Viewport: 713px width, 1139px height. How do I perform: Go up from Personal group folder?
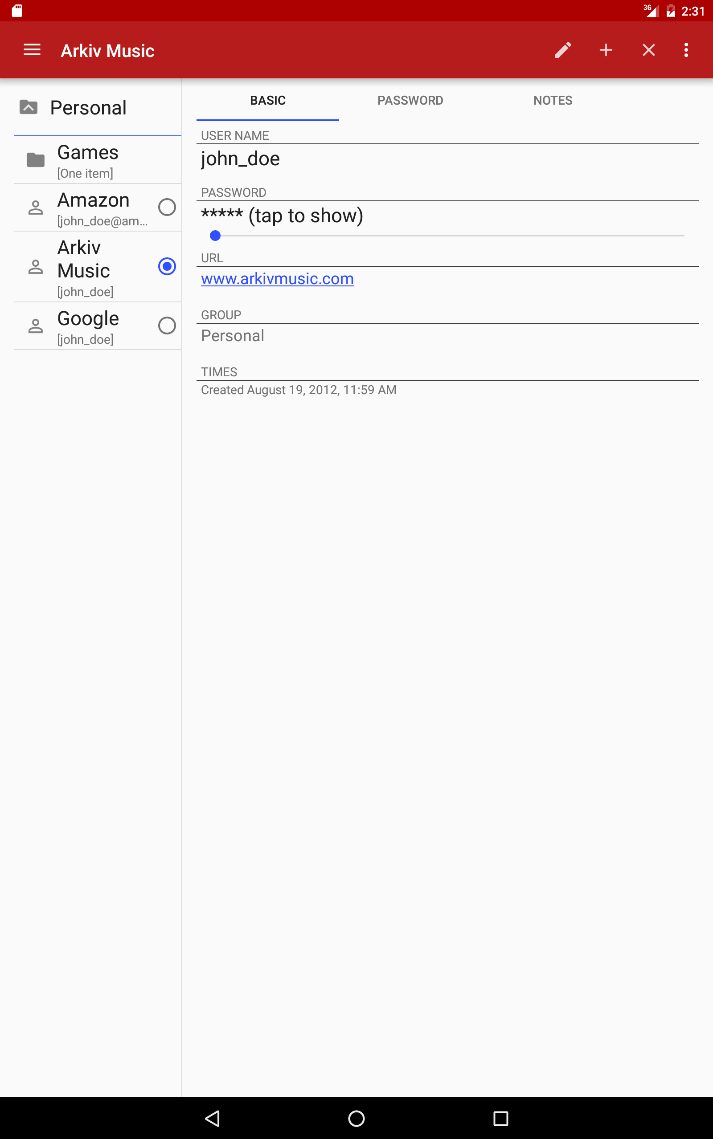pos(28,108)
